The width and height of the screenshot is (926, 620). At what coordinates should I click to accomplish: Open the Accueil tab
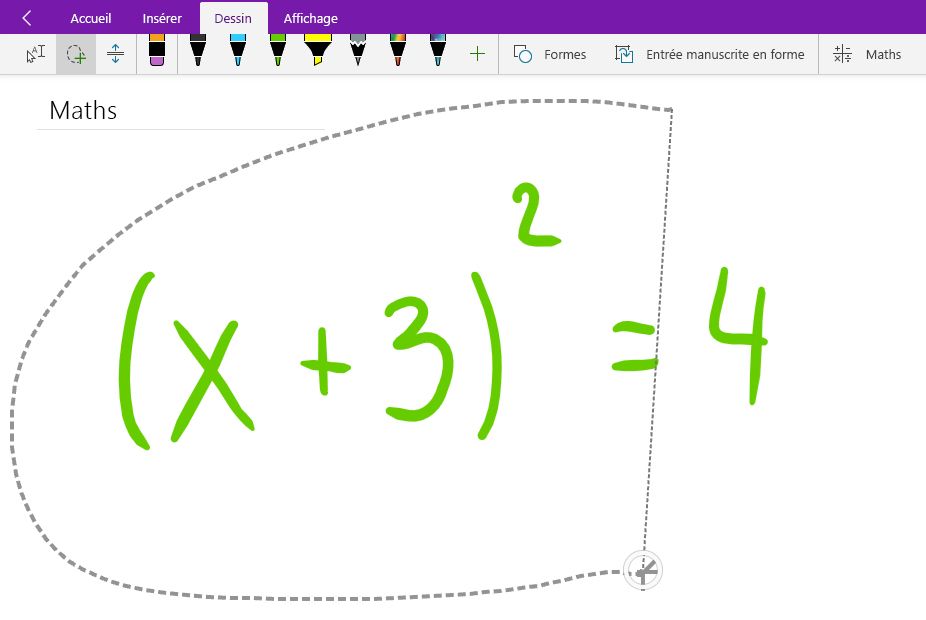pyautogui.click(x=90, y=18)
